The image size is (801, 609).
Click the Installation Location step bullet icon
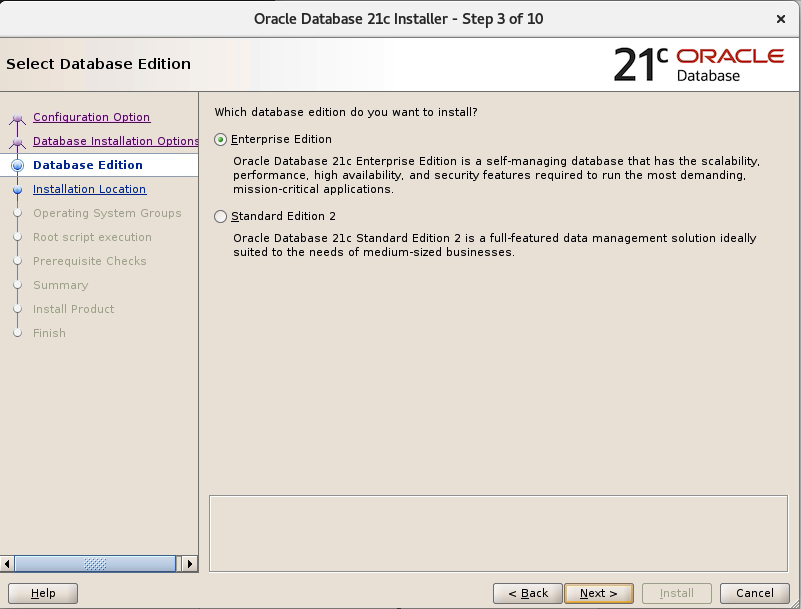click(x=18, y=188)
